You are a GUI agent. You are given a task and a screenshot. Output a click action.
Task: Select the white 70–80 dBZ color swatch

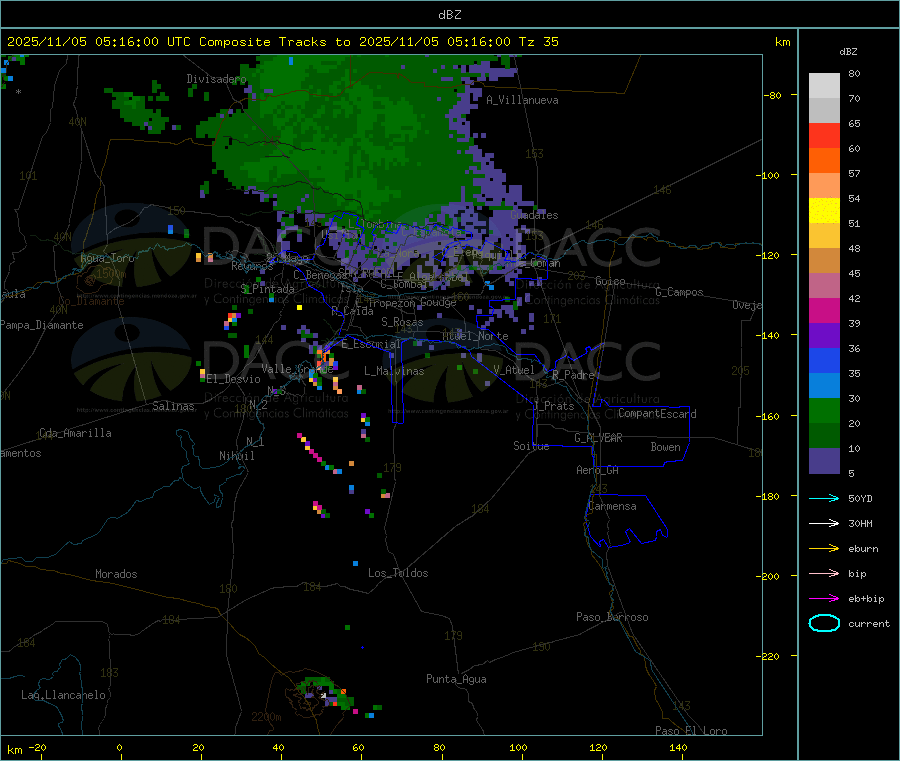(824, 86)
